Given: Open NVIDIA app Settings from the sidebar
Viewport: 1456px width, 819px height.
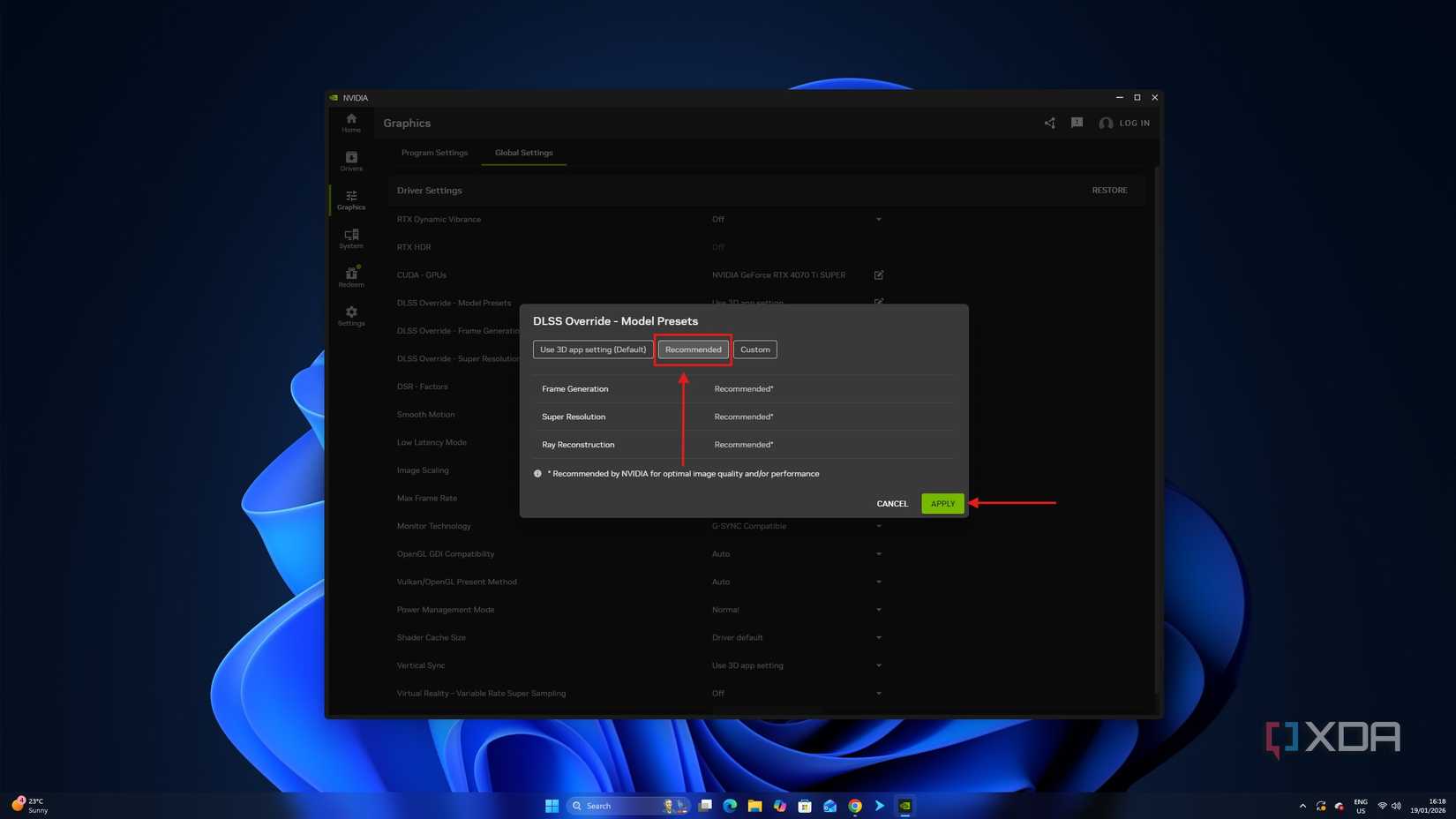Looking at the screenshot, I should click(350, 317).
